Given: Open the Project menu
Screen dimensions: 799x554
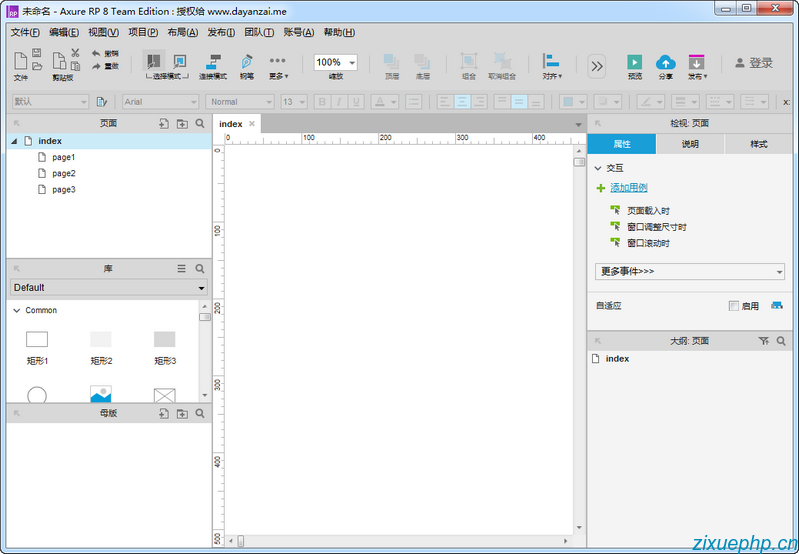Looking at the screenshot, I should pyautogui.click(x=143, y=32).
